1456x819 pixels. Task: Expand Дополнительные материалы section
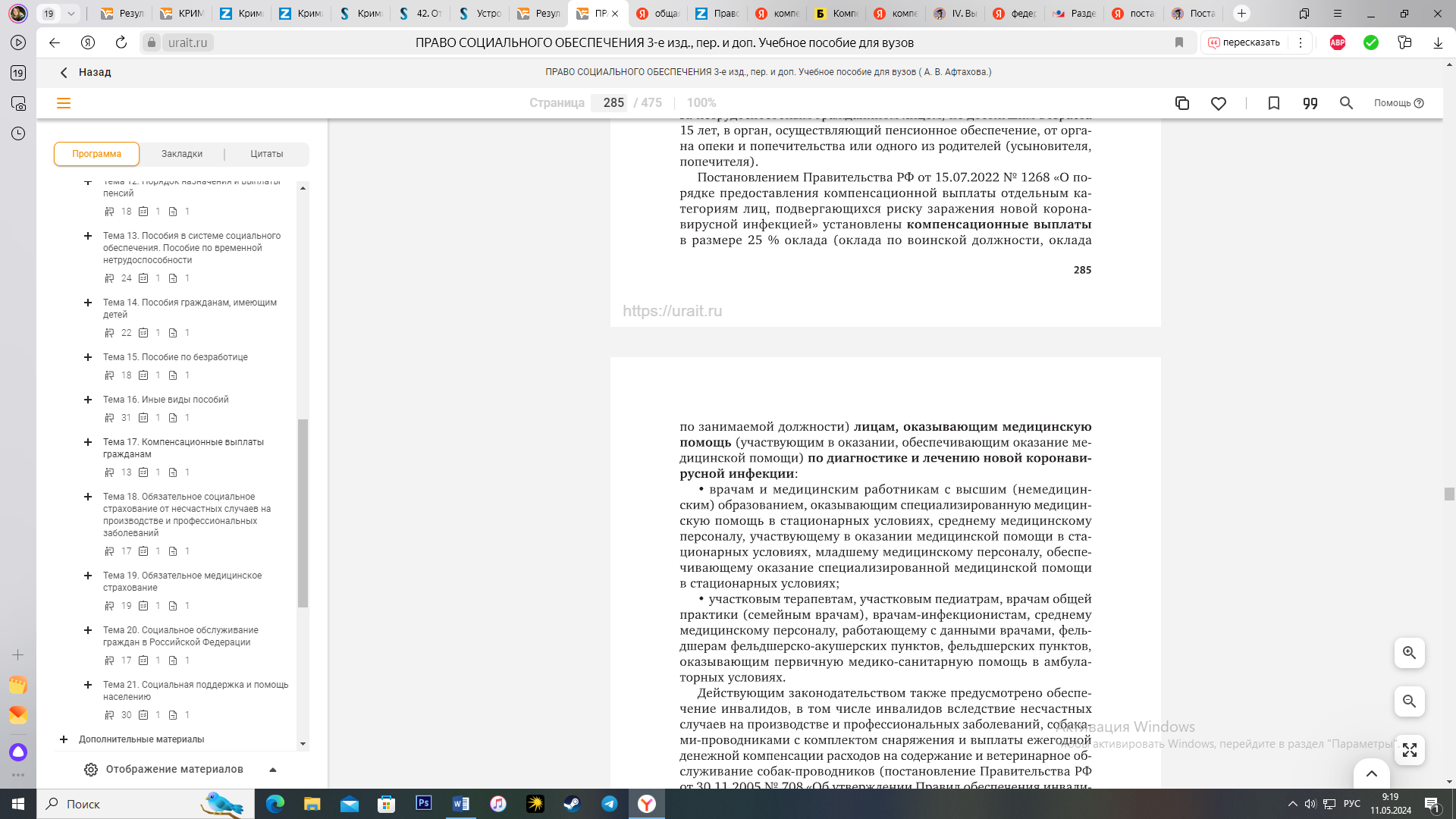click(x=64, y=739)
